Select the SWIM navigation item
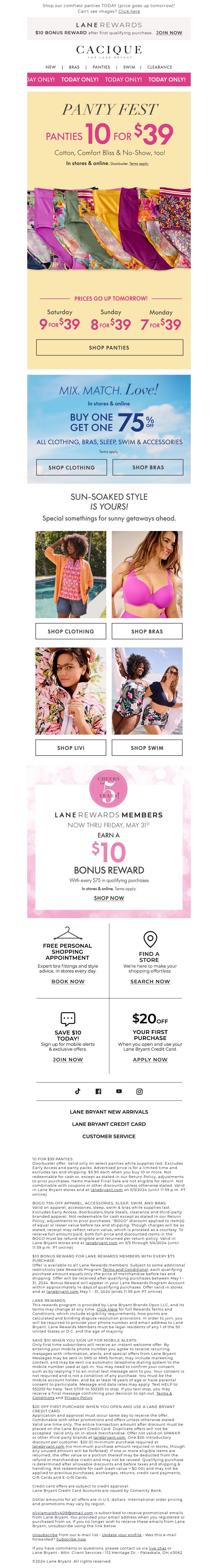Image resolution: width=218 pixels, height=1568 pixels. (x=129, y=67)
